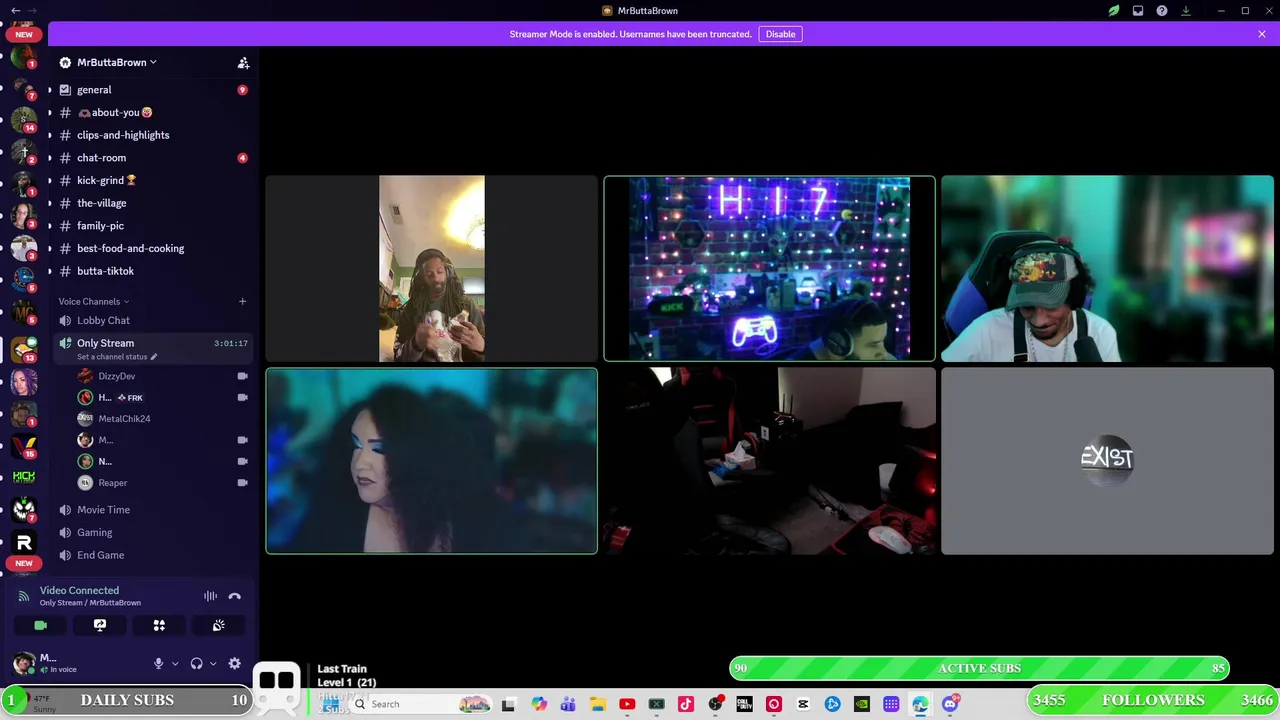Open the about-you channel

pyautogui.click(x=152, y=112)
